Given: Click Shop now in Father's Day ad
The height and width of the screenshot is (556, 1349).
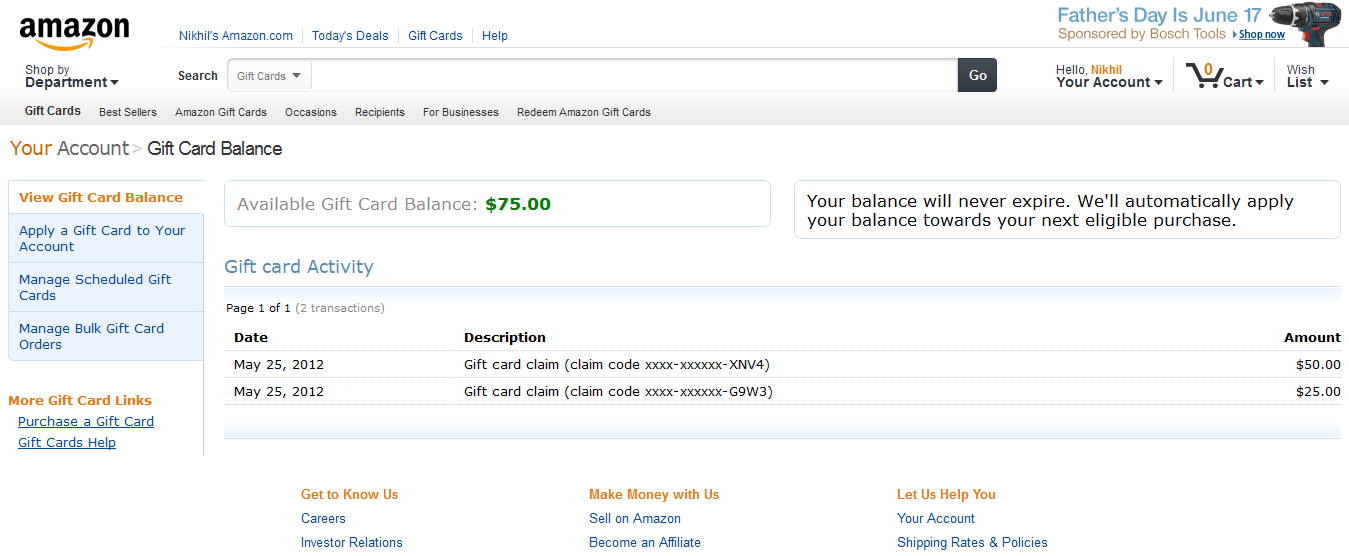Looking at the screenshot, I should 1262,34.
